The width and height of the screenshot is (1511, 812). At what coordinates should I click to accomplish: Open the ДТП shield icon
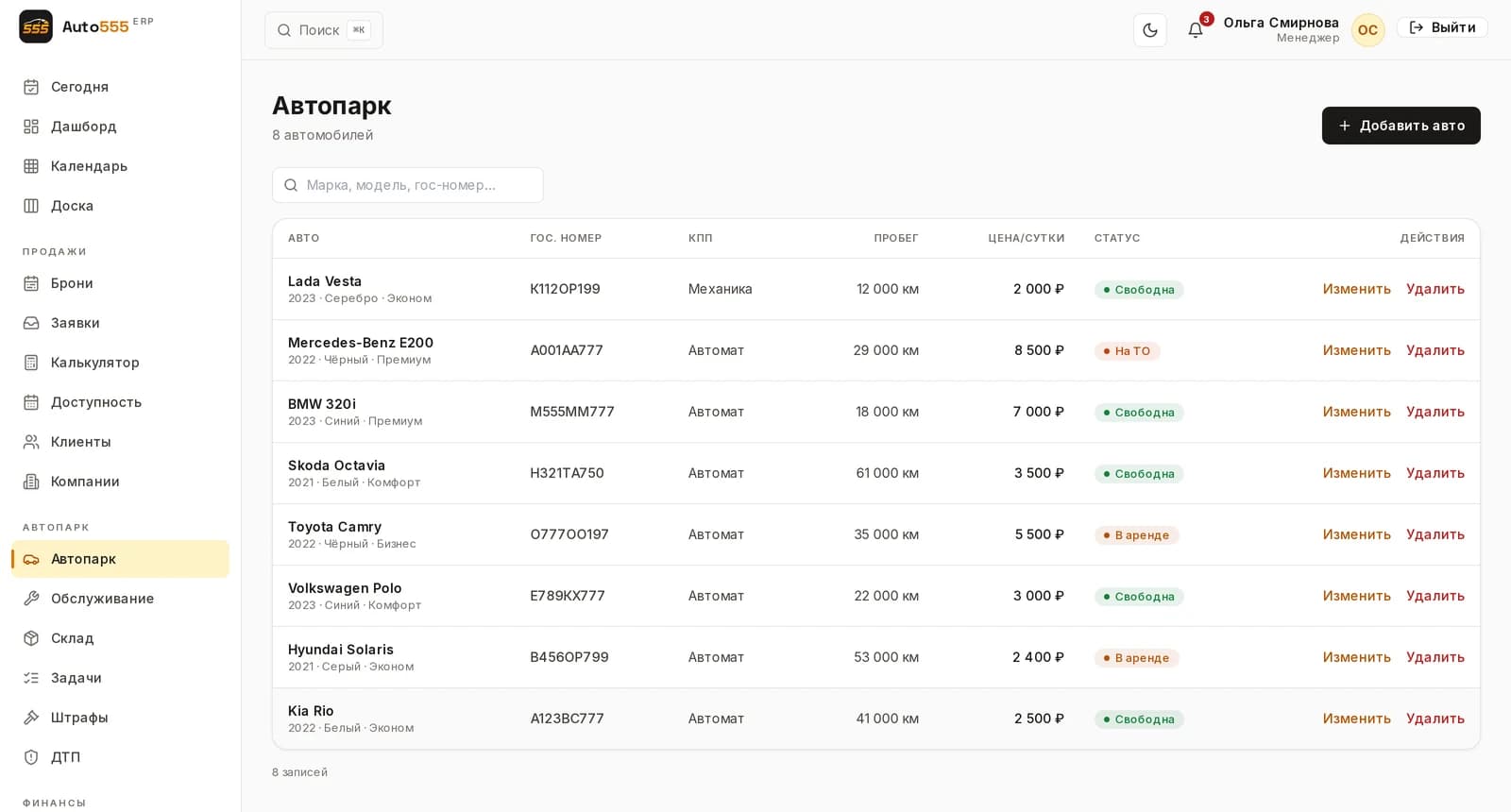point(31,757)
